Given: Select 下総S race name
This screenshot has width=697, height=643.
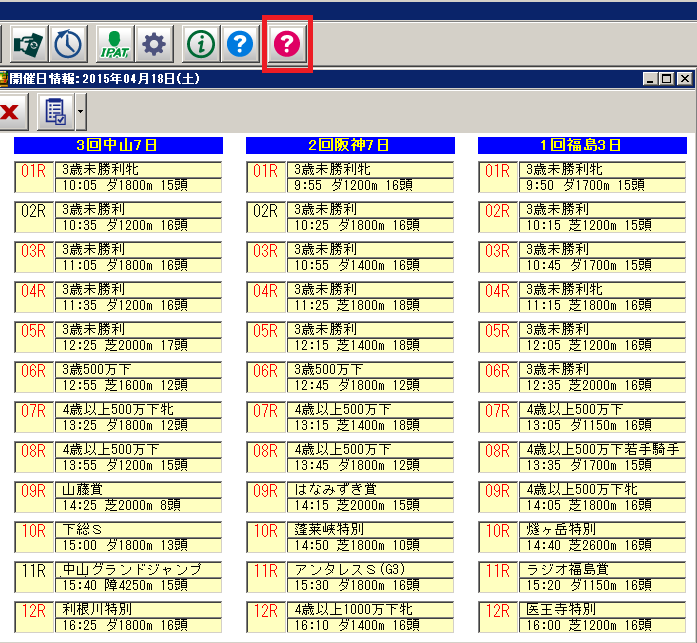Looking at the screenshot, I should pos(138,529).
